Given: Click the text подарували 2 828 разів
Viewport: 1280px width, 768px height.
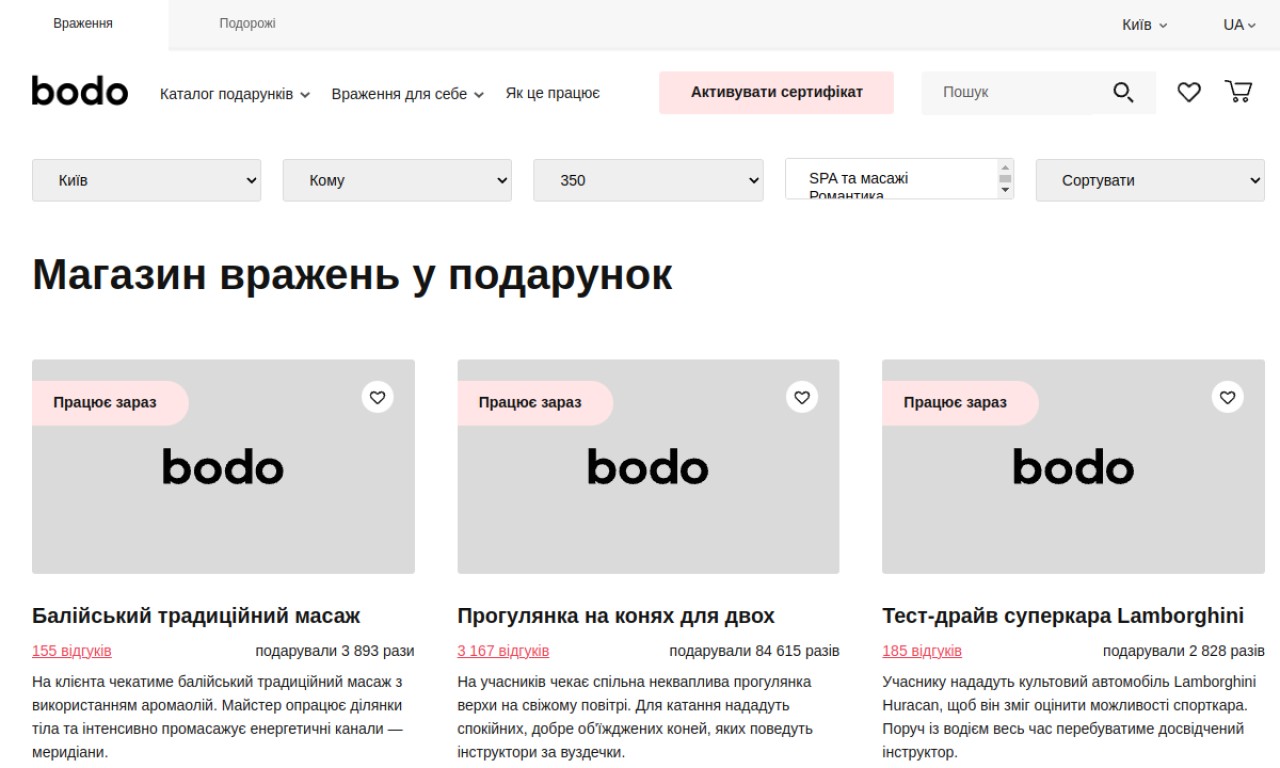Looking at the screenshot, I should coord(1184,651).
